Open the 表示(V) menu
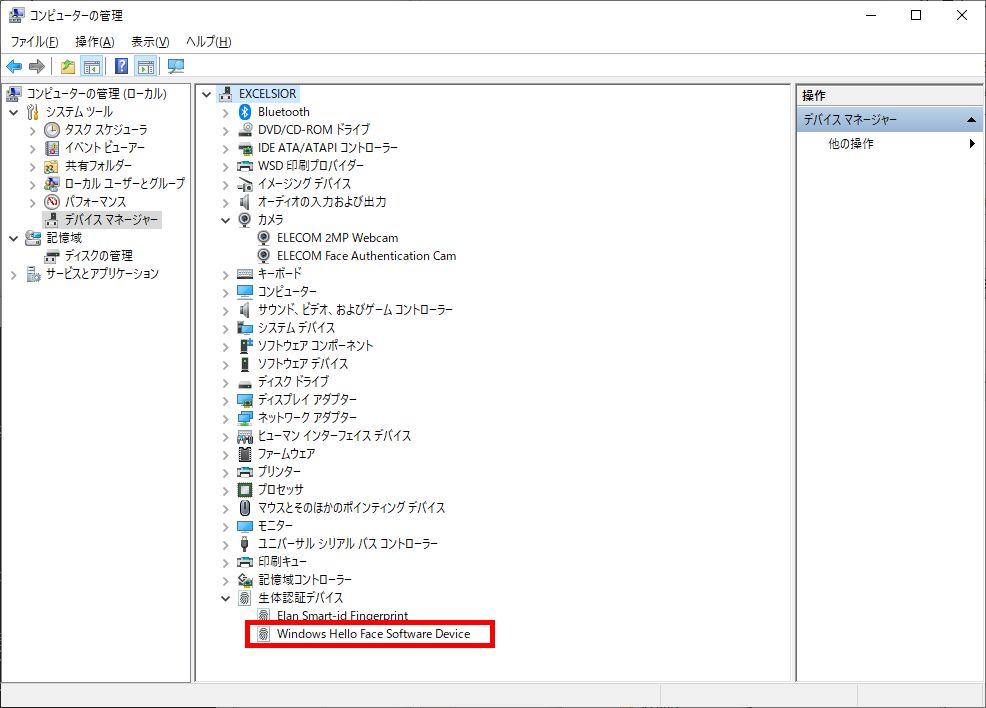The height and width of the screenshot is (708, 986). click(x=150, y=42)
